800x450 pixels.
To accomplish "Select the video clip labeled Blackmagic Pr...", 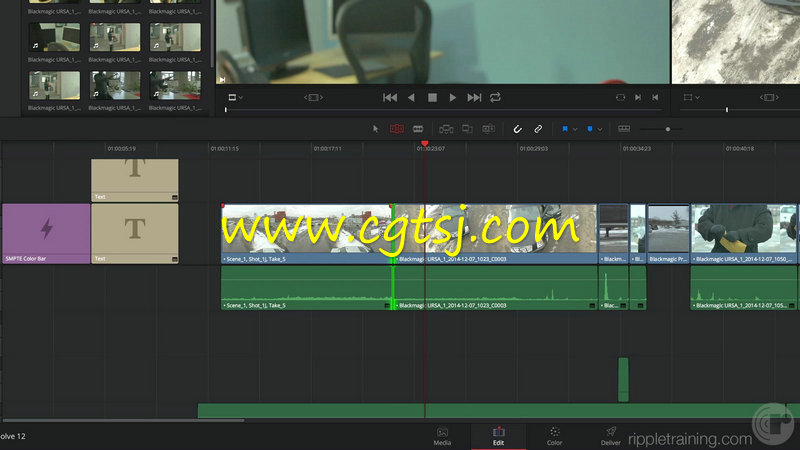I will (668, 234).
